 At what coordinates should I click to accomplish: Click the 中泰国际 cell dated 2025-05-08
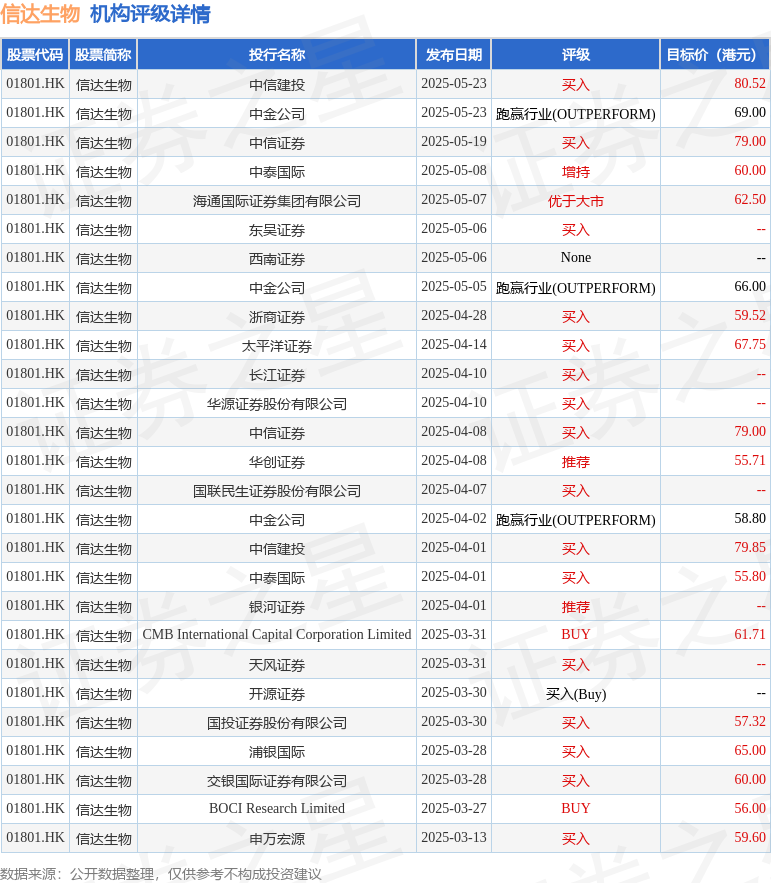[277, 172]
